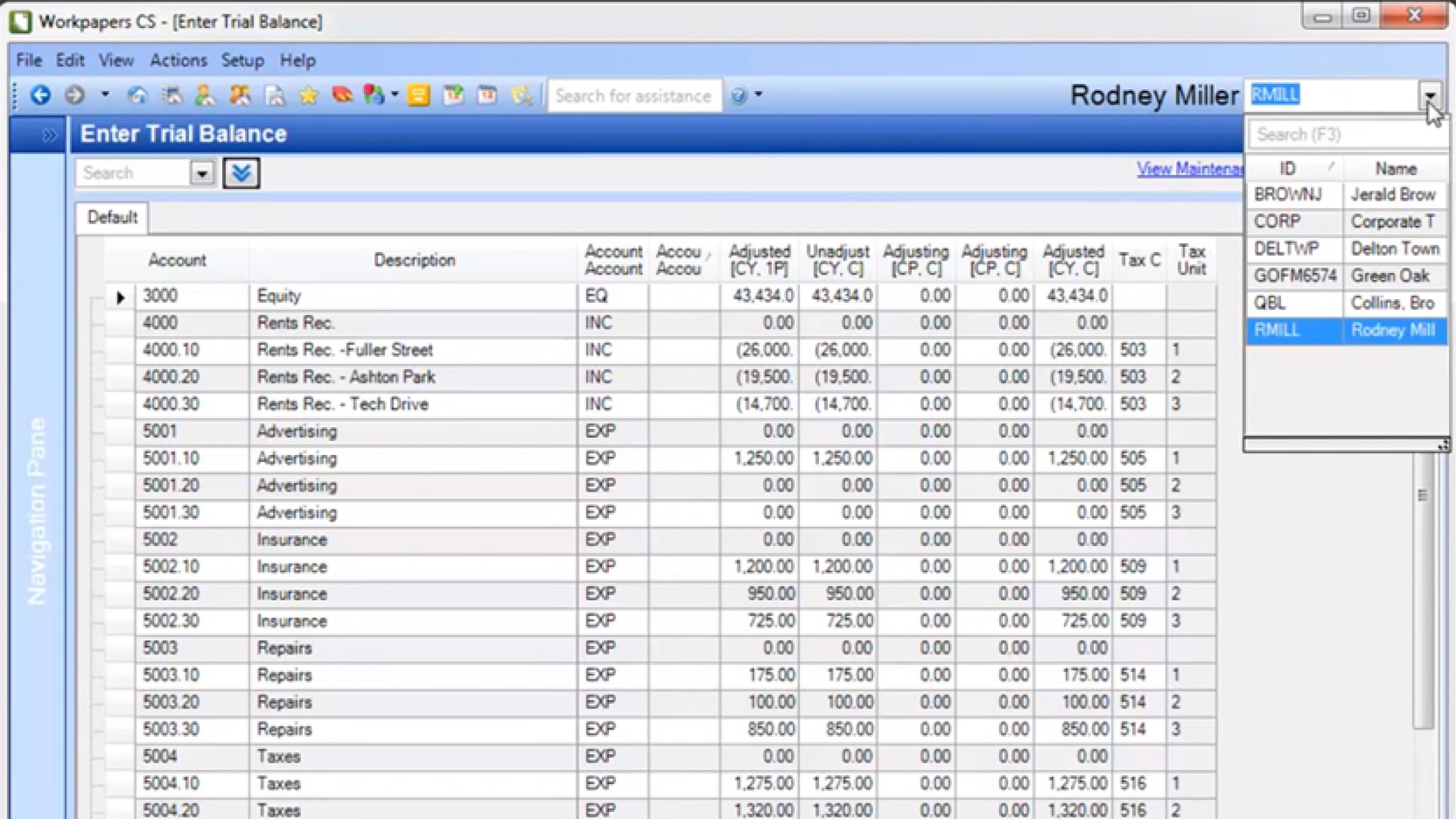
Task: Click the blue Back arrow icon
Action: [41, 95]
